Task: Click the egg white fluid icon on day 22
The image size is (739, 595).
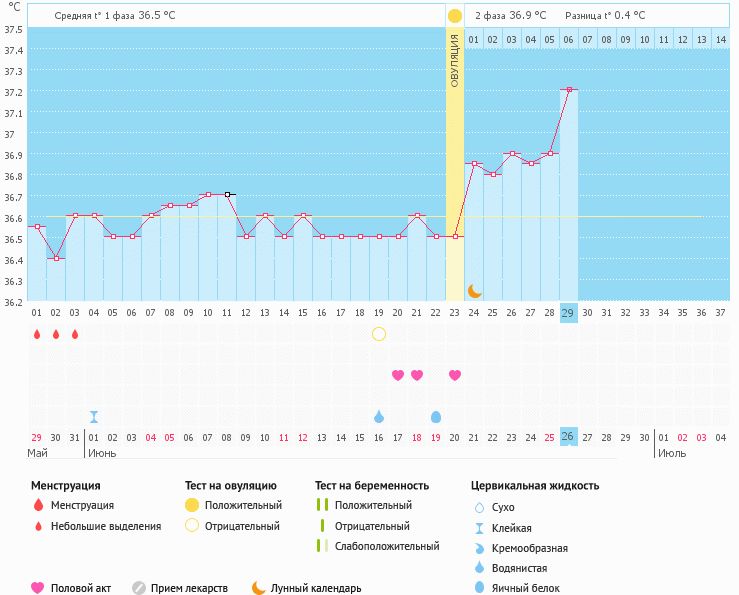Action: [x=436, y=417]
